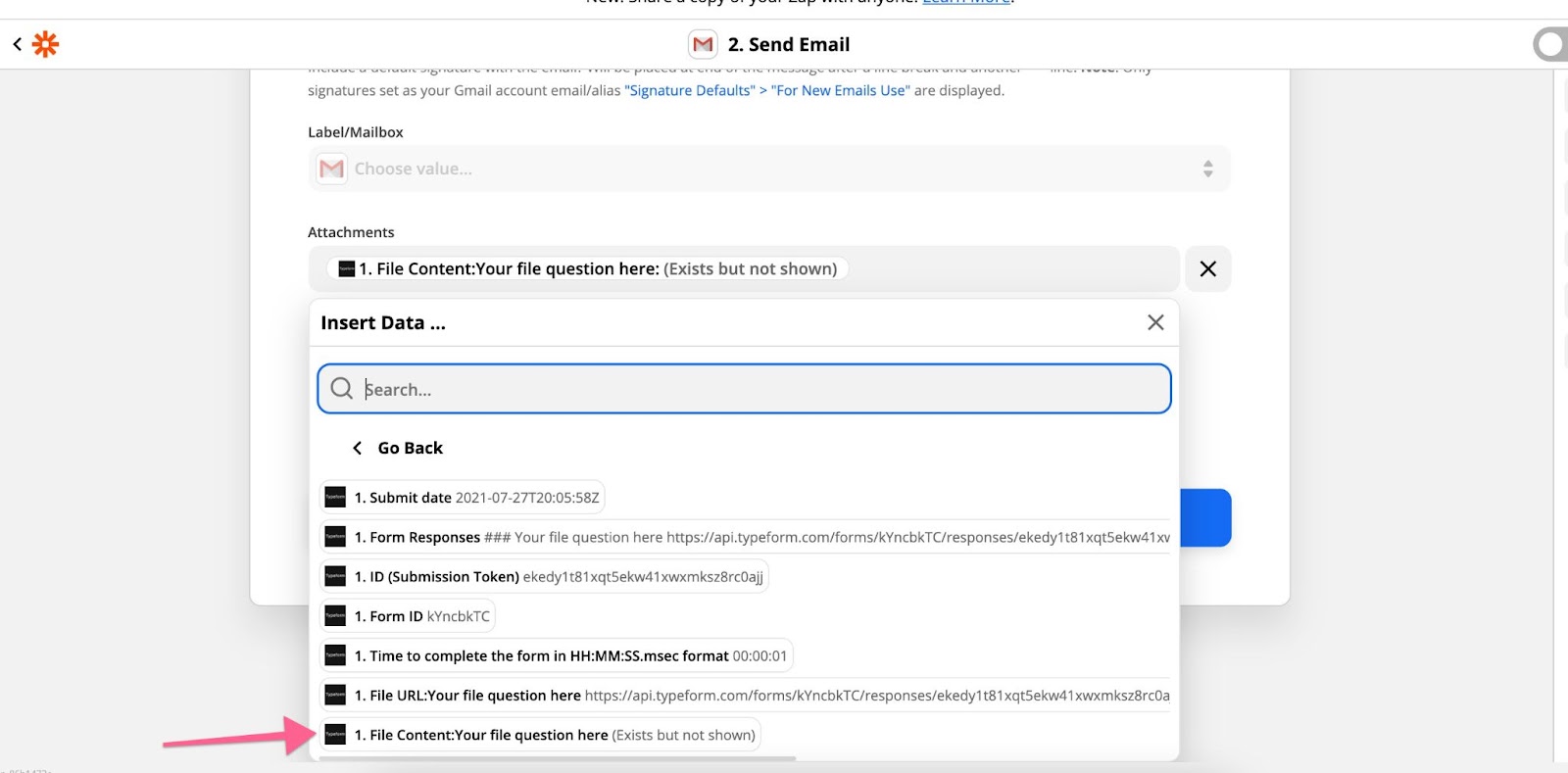Viewport: 1568px width, 773px height.
Task: Click Typeform icon beside Submit date
Action: click(335, 498)
